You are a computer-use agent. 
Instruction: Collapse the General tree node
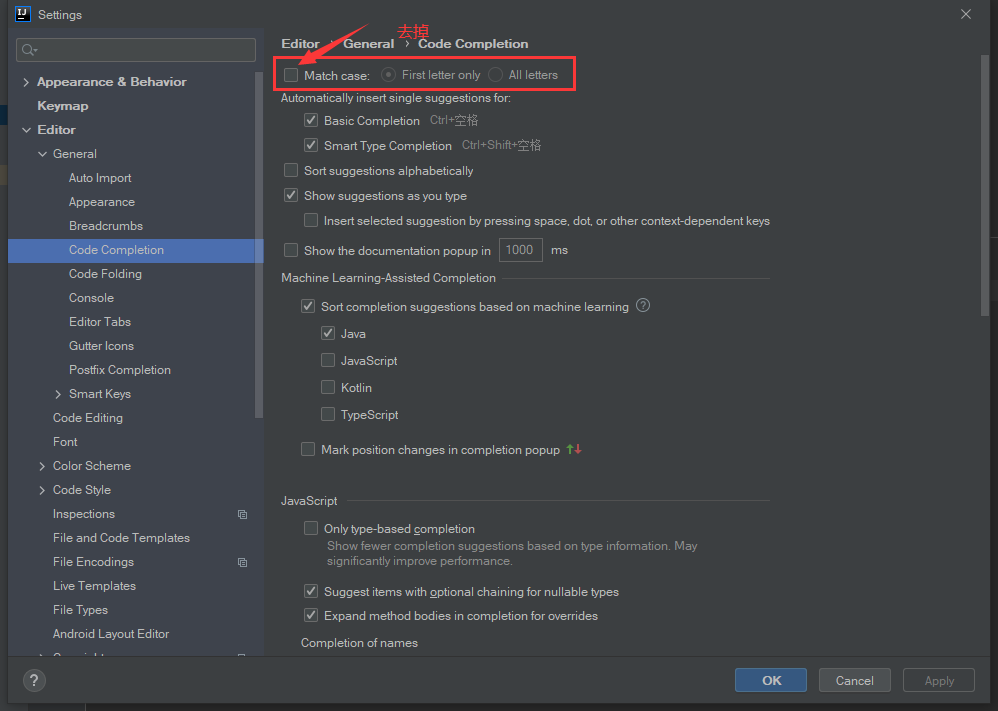(42, 154)
